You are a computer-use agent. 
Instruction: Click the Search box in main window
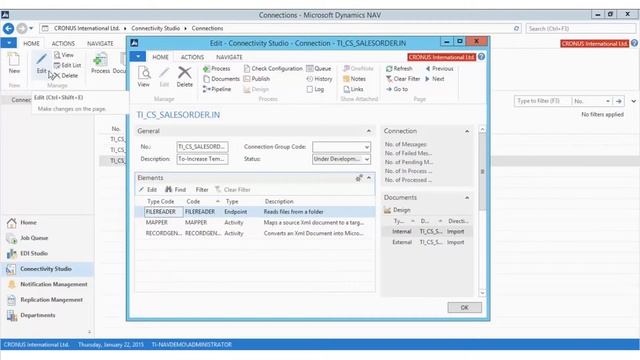click(580, 29)
